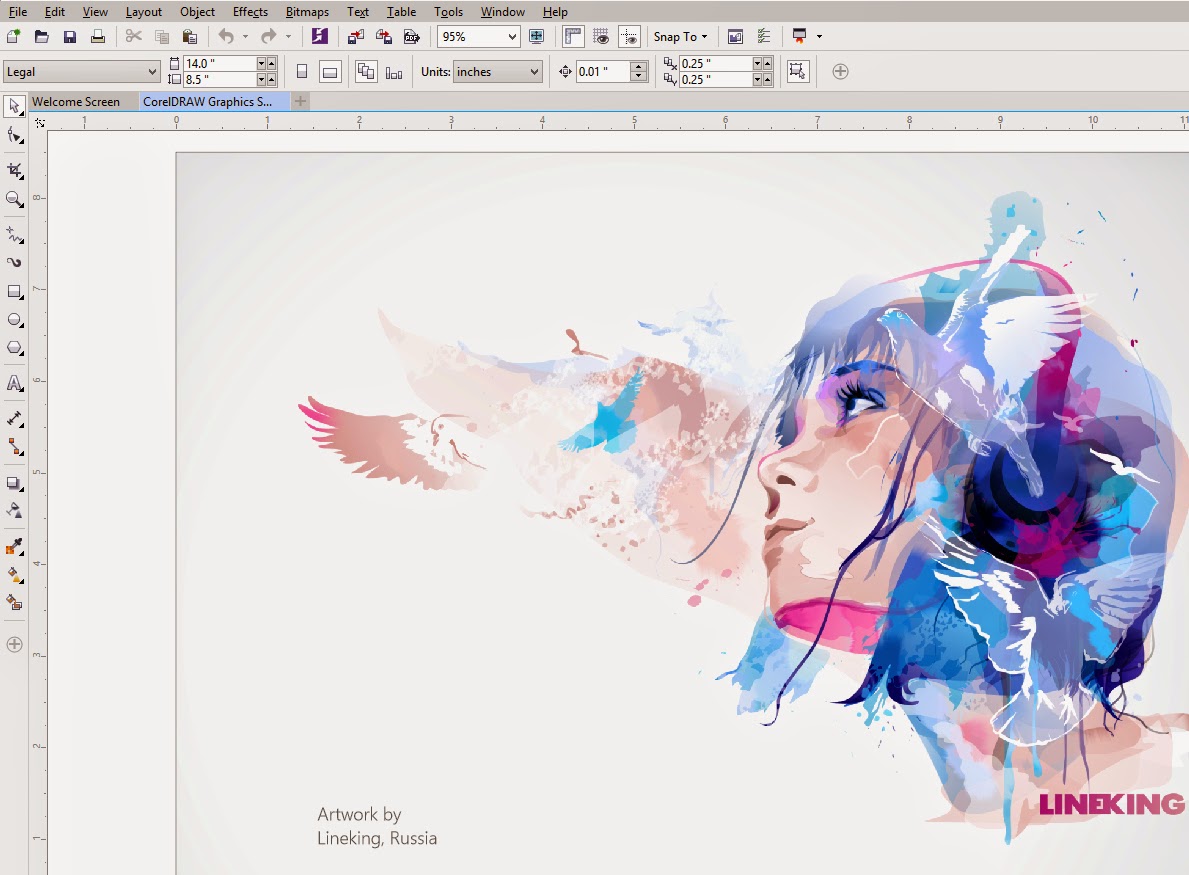The height and width of the screenshot is (875, 1189).
Task: Open the Effects menu
Action: coord(250,11)
